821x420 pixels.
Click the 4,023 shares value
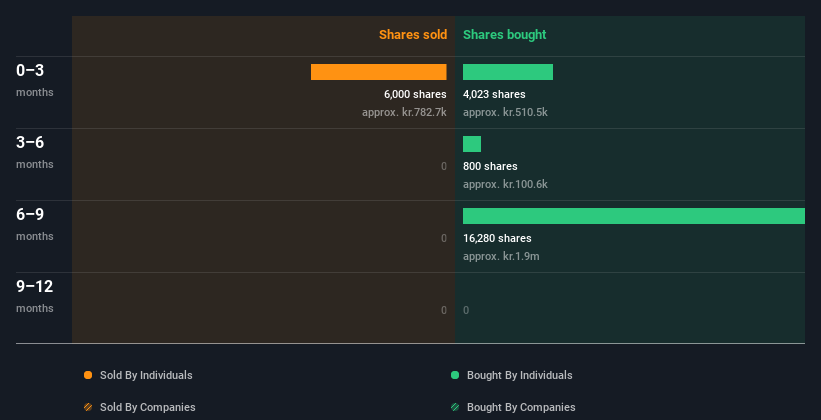(494, 94)
